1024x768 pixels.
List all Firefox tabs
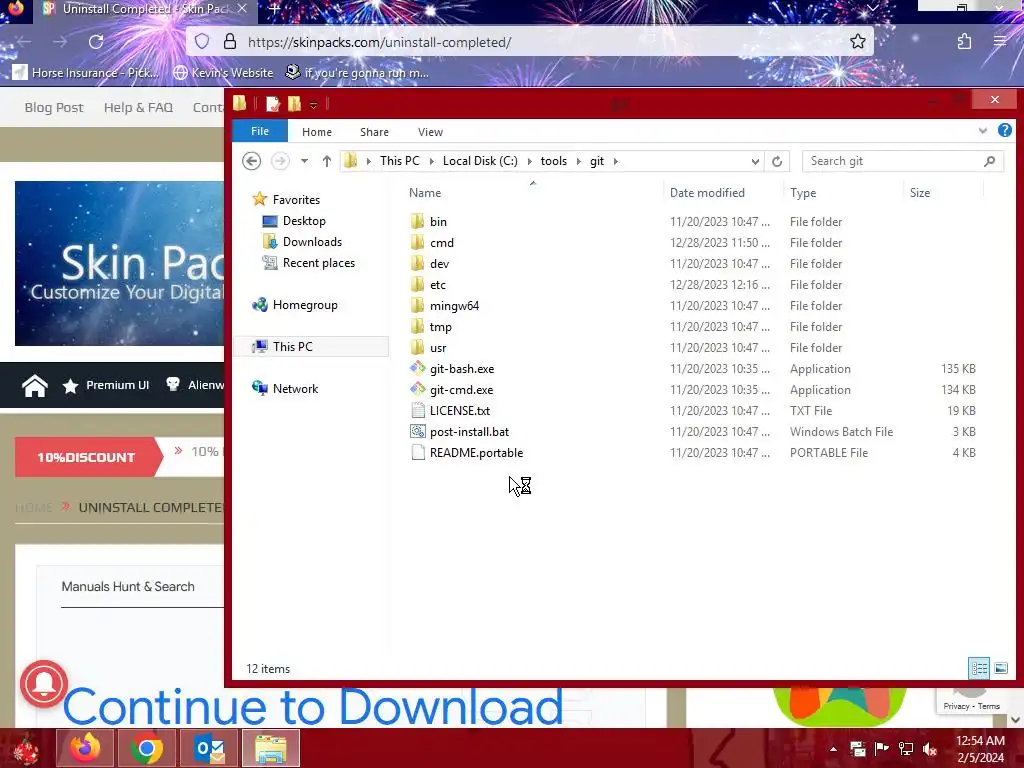[872, 8]
